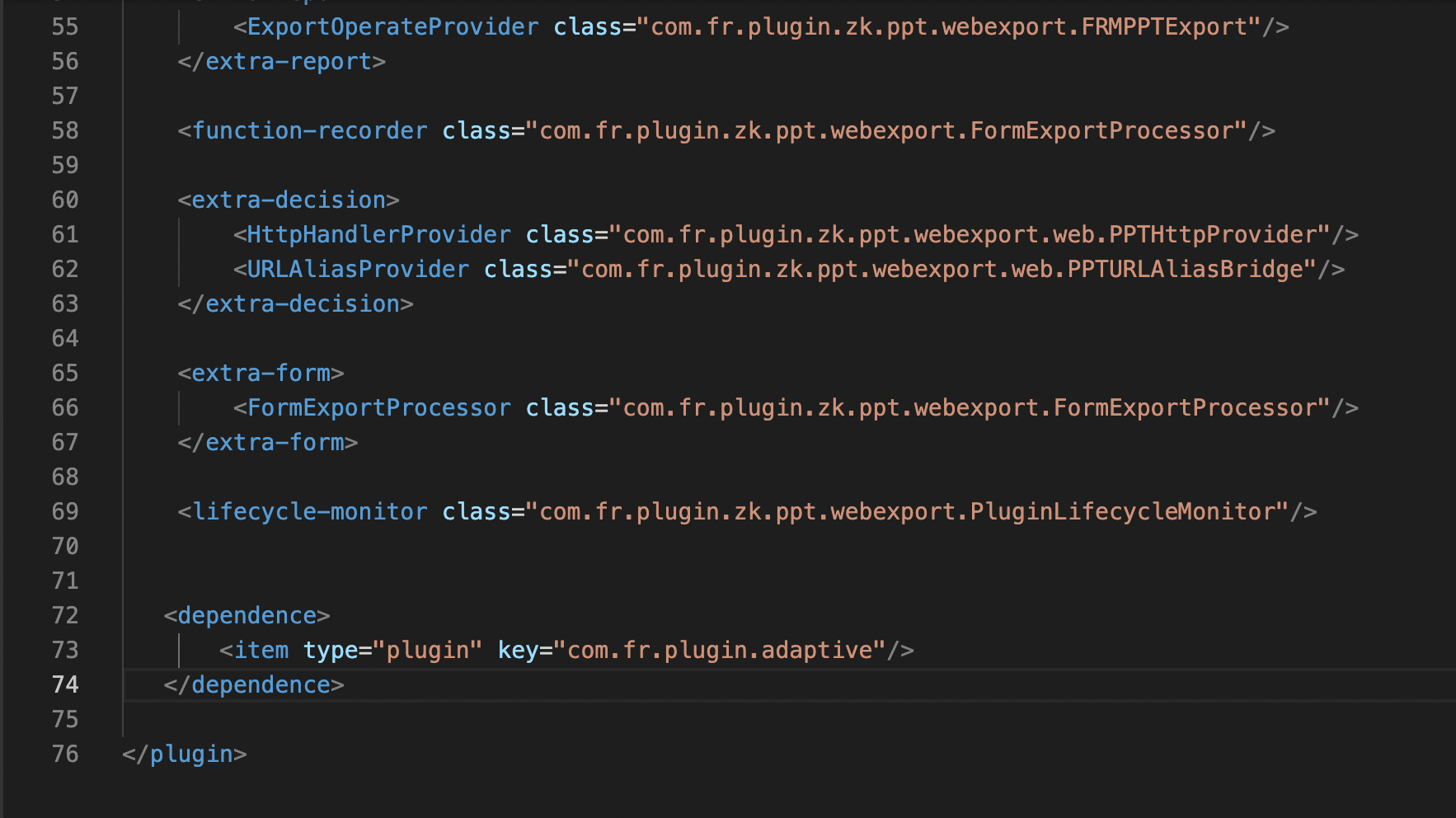Screen dimensions: 1456x818
Task: Click the URLAliasProvider tag name
Action: [x=358, y=269]
